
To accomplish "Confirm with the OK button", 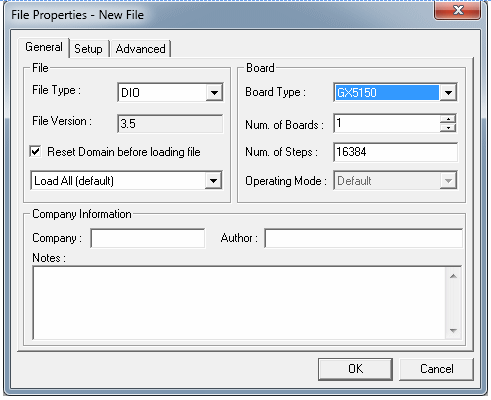I will (355, 369).
